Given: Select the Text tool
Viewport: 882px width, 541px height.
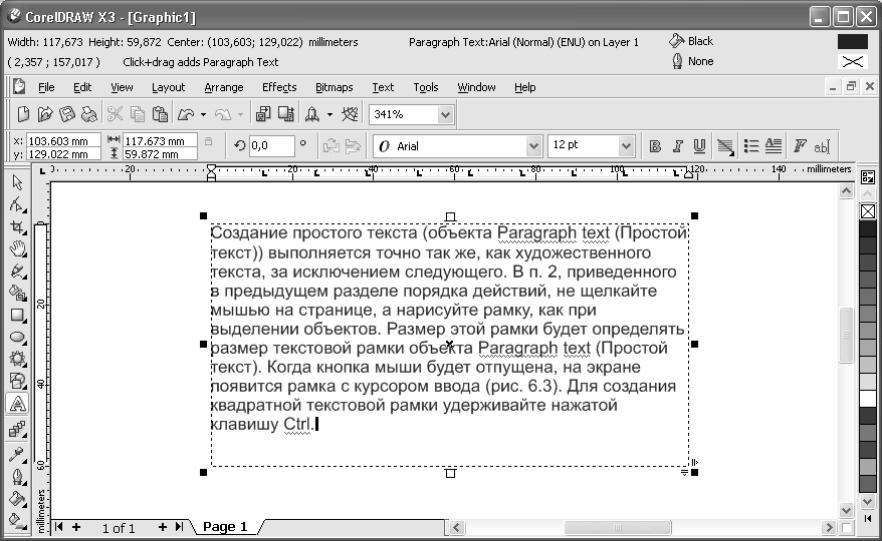Looking at the screenshot, I should point(17,404).
